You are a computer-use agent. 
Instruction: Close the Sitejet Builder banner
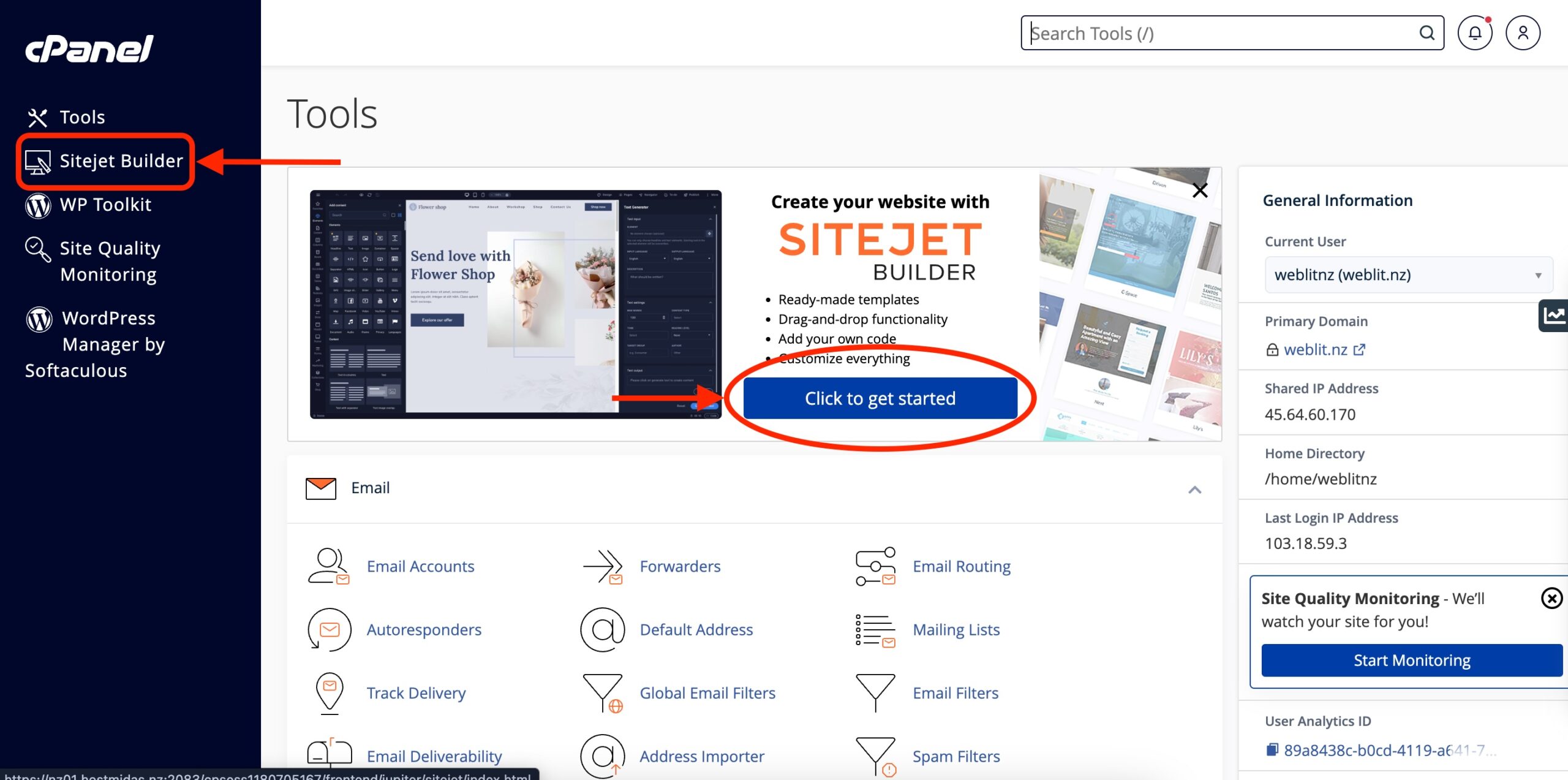(1200, 191)
